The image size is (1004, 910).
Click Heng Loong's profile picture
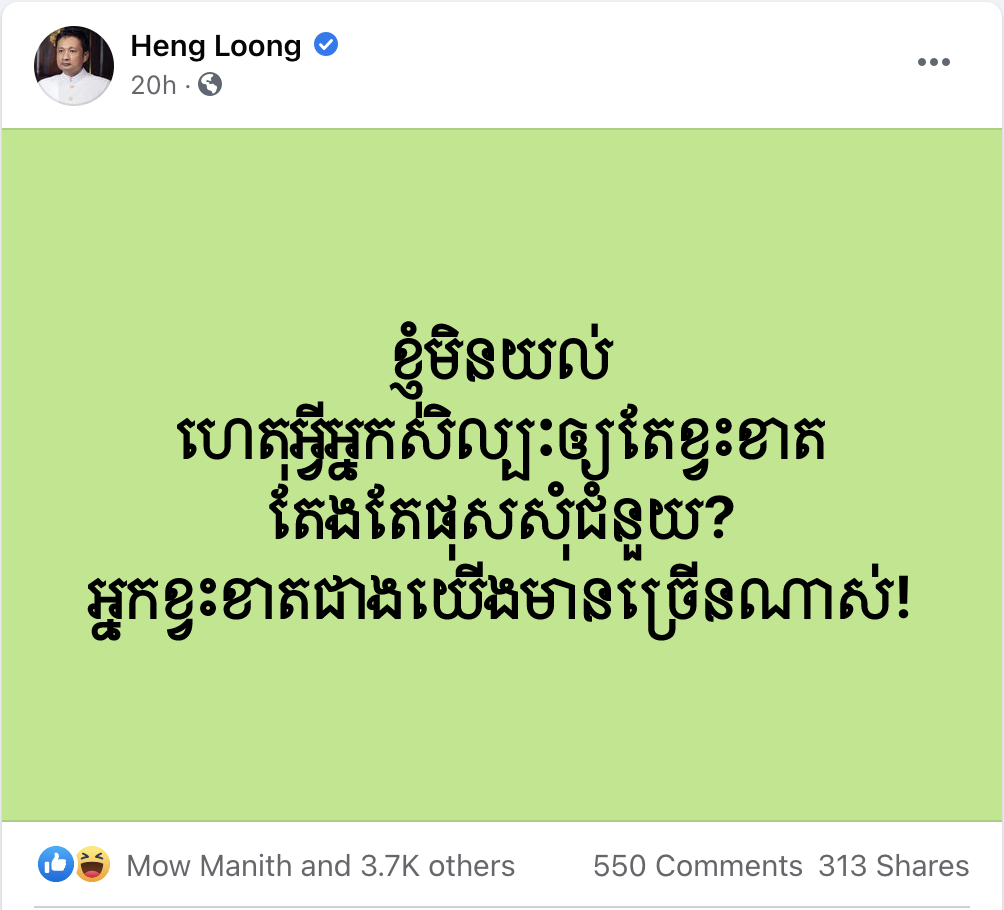pyautogui.click(x=74, y=66)
